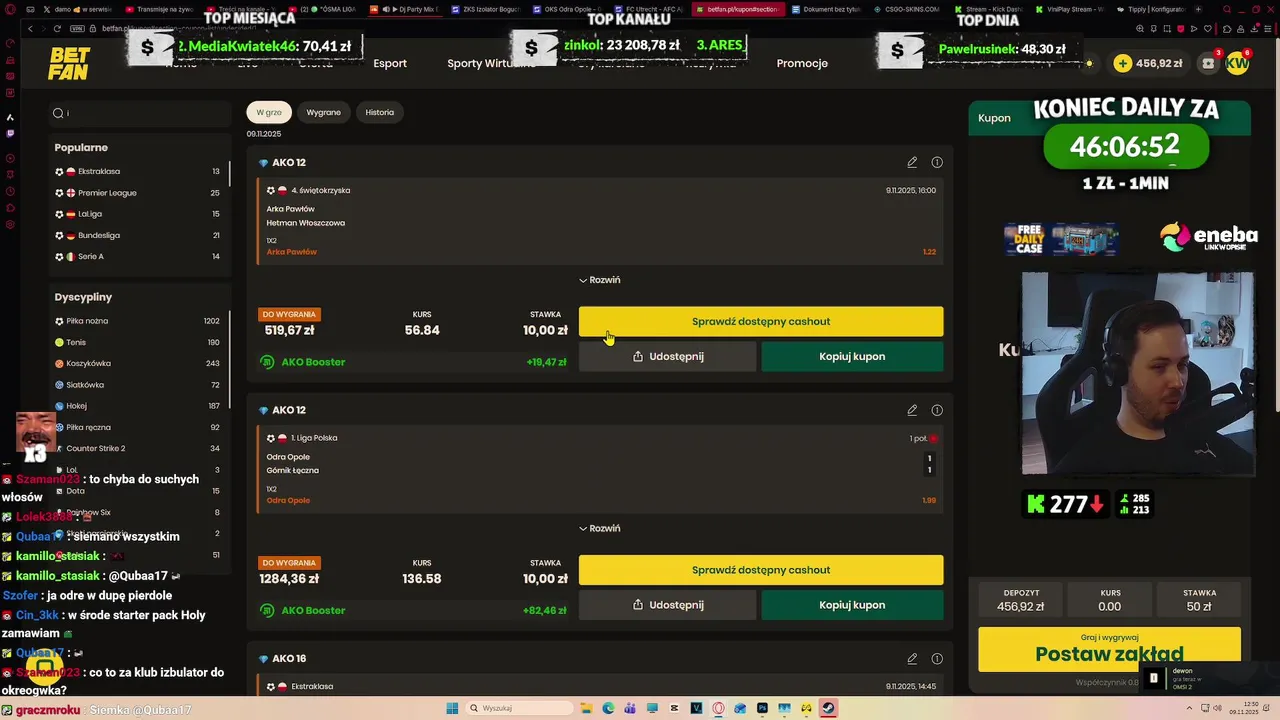The height and width of the screenshot is (720, 1280).
Task: Select Siatkówka discipline
Action: click(x=137, y=385)
